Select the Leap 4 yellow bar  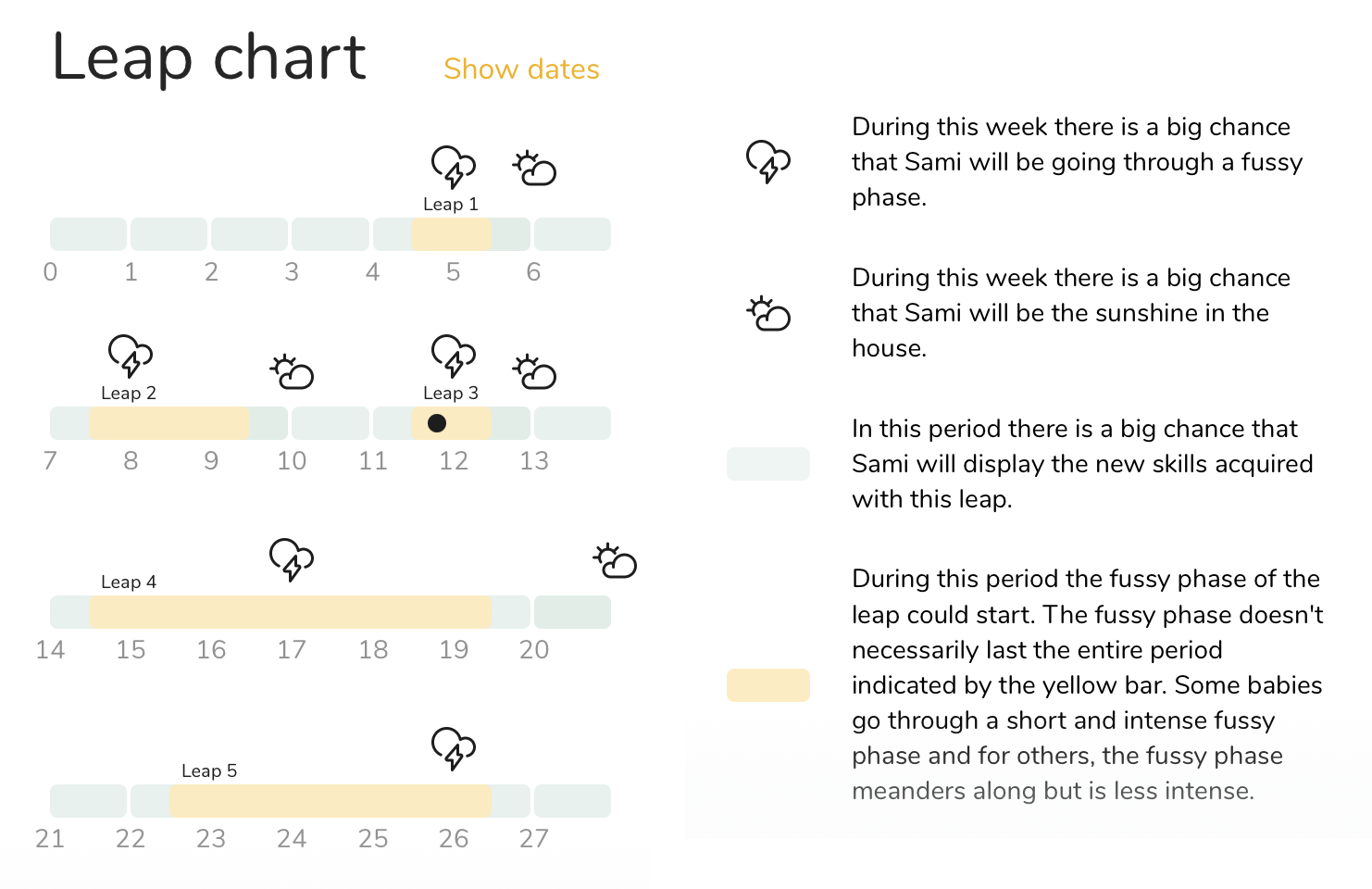[x=290, y=612]
